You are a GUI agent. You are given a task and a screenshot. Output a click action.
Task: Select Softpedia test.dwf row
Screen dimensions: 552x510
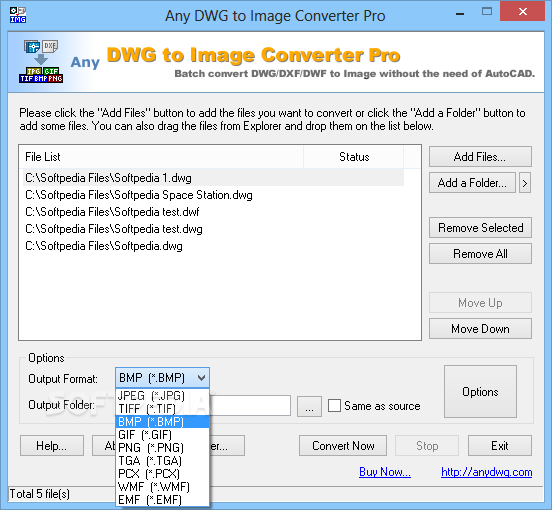214,212
